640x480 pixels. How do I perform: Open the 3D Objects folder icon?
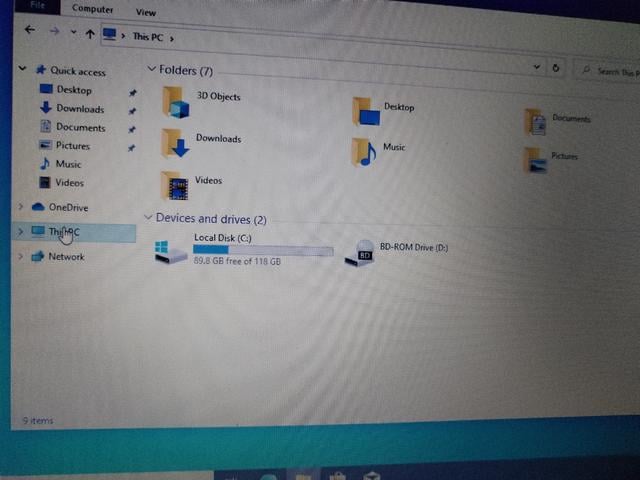tap(176, 102)
